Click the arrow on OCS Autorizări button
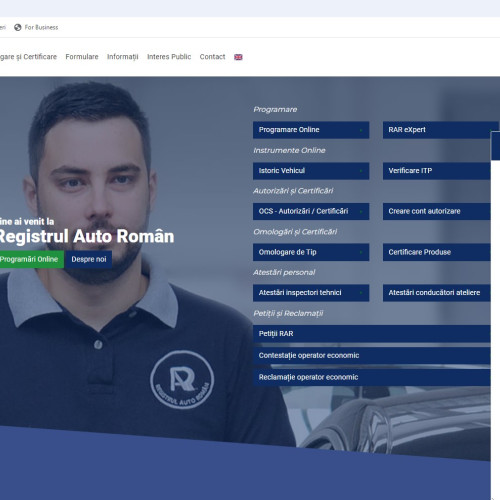500x500 pixels. pos(361,212)
